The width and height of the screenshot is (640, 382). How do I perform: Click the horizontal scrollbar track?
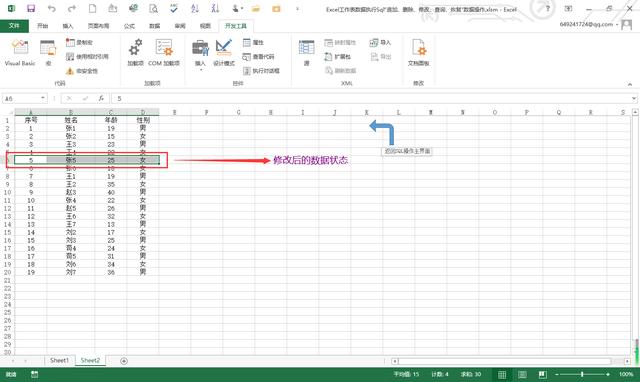[505, 361]
